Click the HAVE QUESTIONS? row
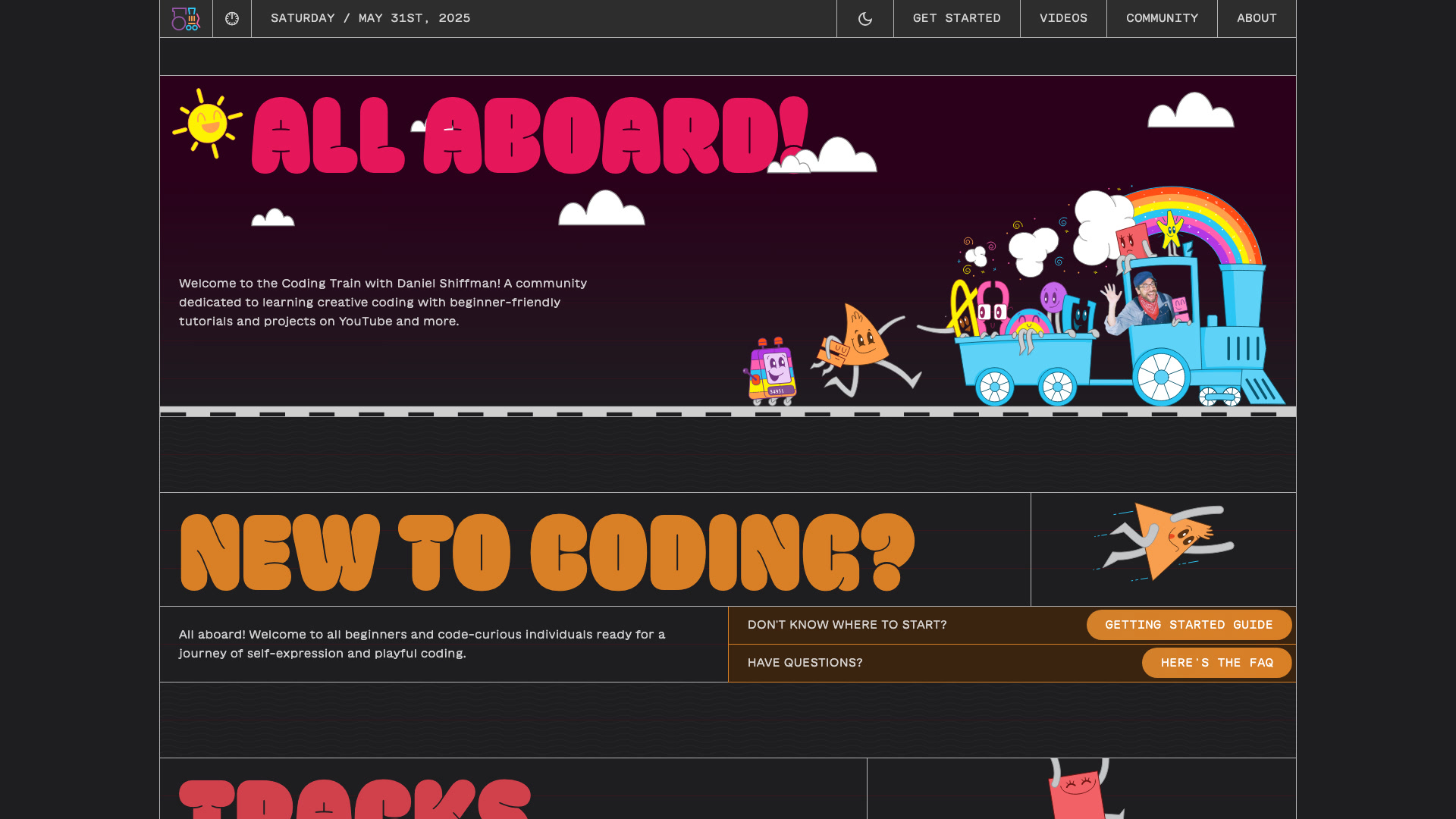This screenshot has height=819, width=1456. click(805, 662)
